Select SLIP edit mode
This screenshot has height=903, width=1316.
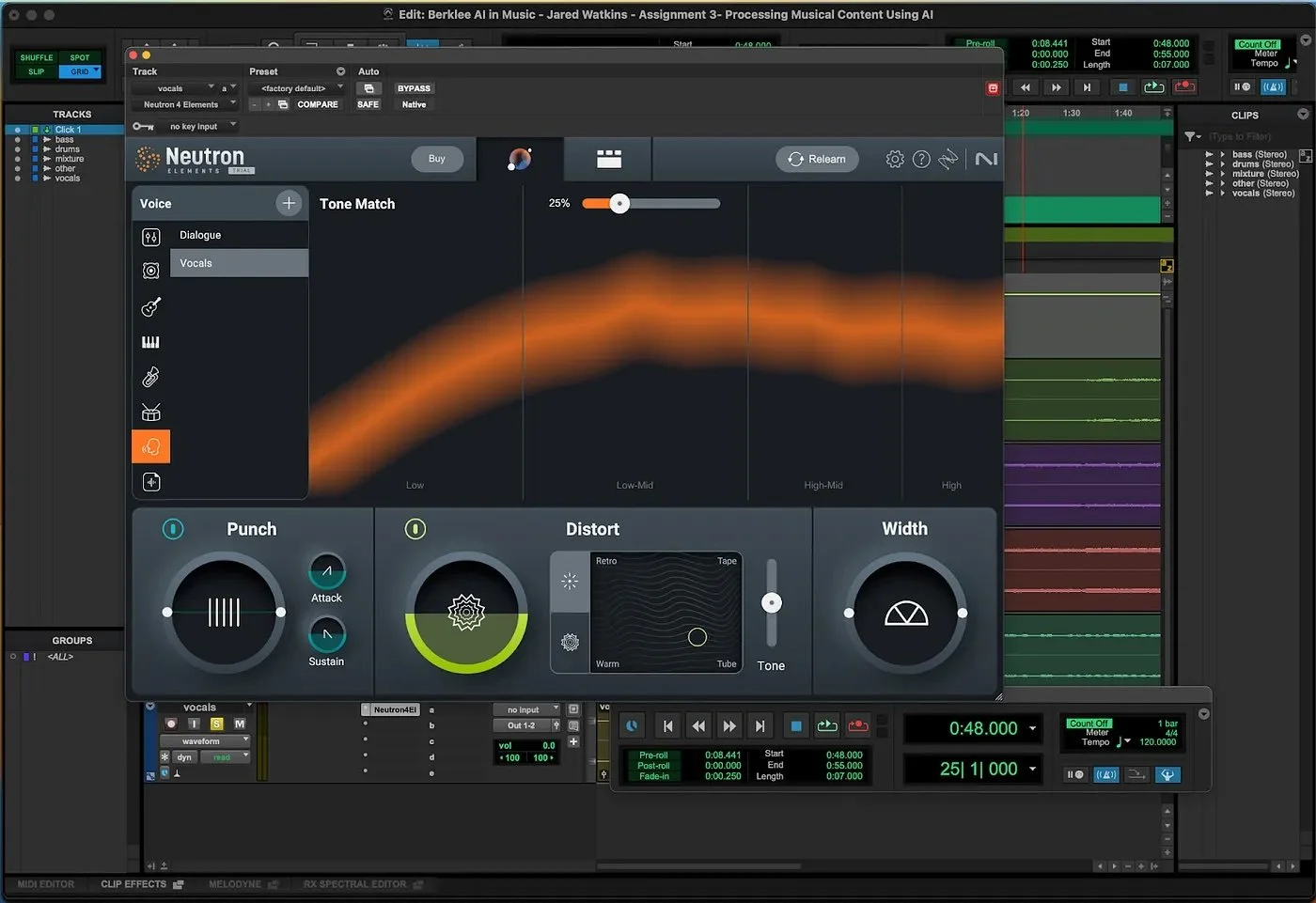click(37, 71)
